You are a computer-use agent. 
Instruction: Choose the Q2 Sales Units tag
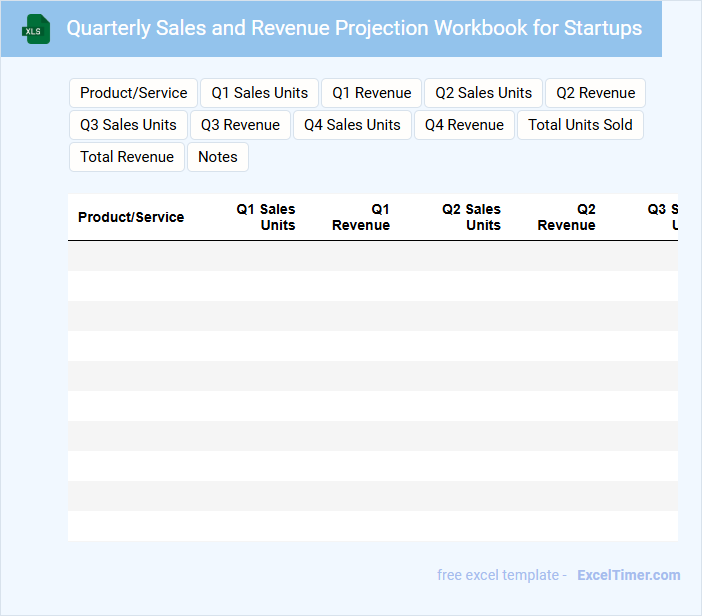click(484, 93)
